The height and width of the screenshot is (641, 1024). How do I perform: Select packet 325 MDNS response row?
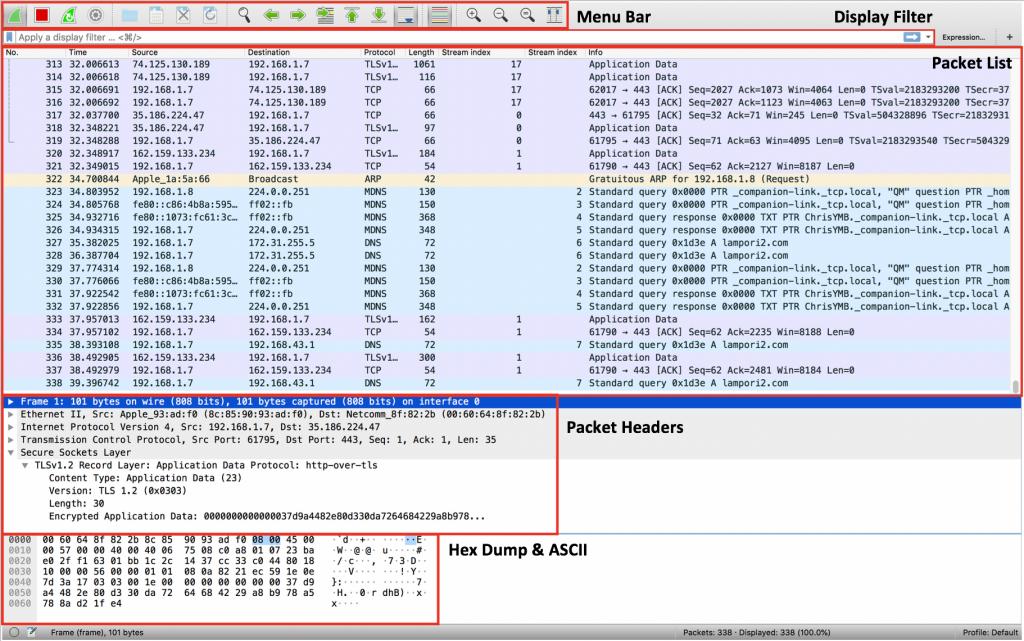(508, 217)
